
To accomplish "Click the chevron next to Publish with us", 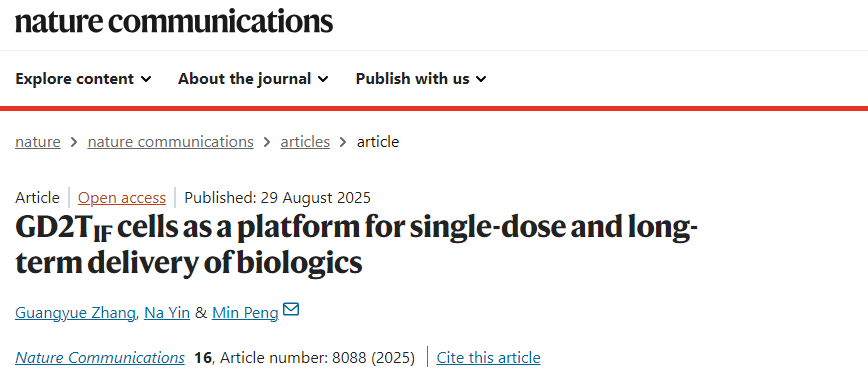I will click(482, 79).
